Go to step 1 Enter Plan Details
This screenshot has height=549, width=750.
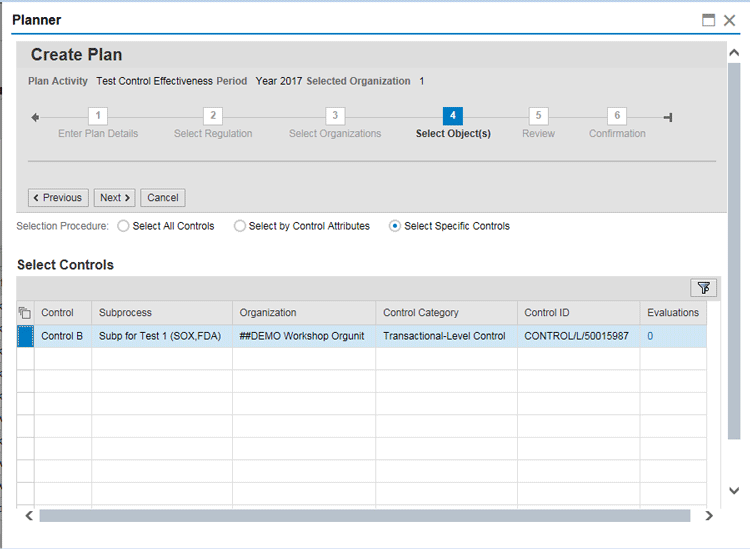98,117
